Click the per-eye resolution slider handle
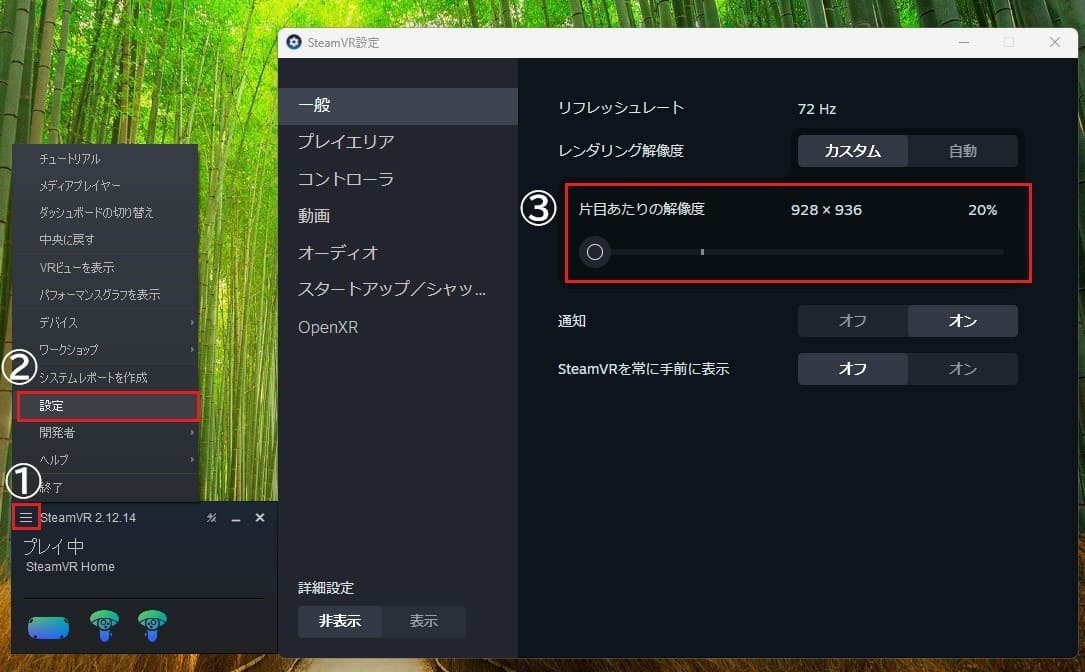The image size is (1085, 672). [594, 252]
